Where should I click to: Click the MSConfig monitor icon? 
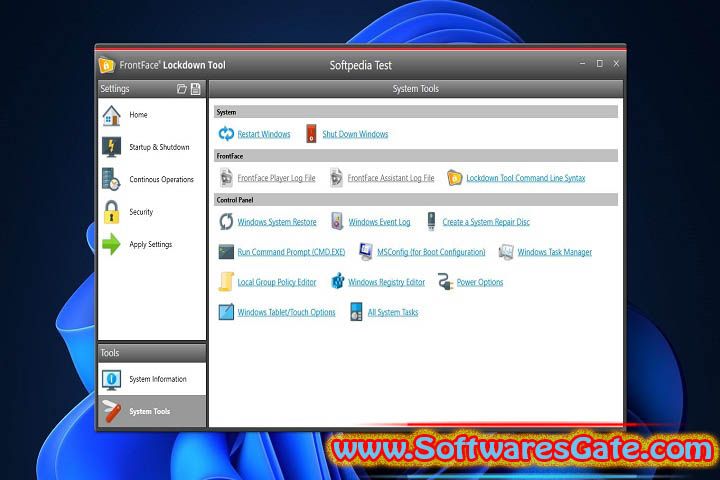pyautogui.click(x=366, y=252)
